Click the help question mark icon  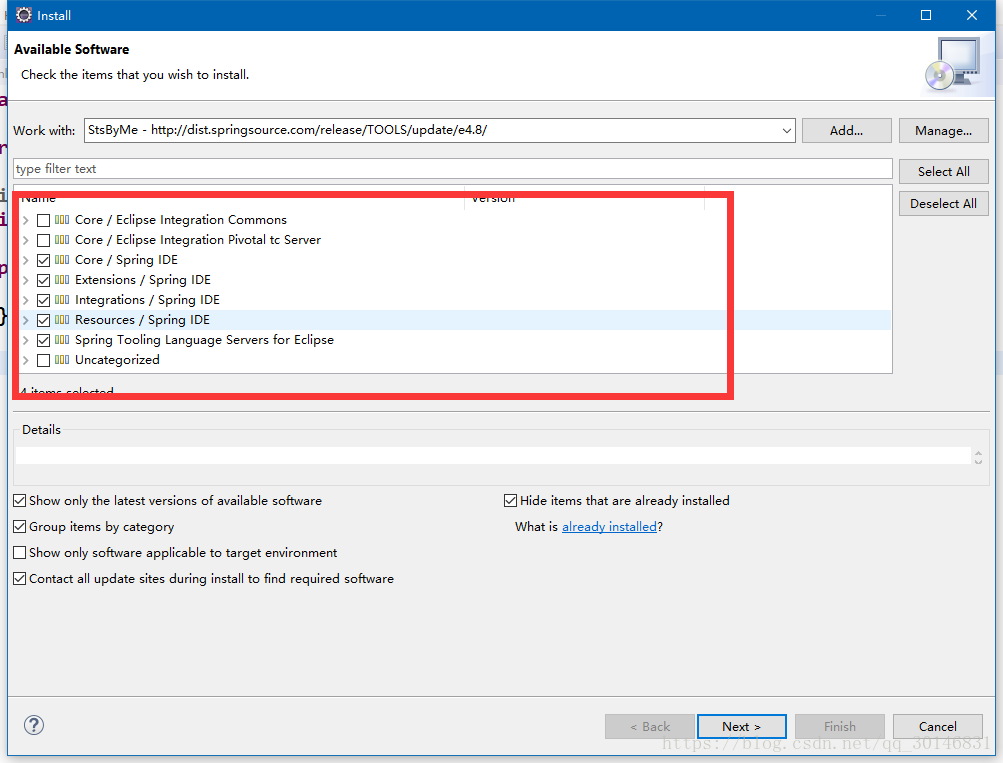coord(33,725)
